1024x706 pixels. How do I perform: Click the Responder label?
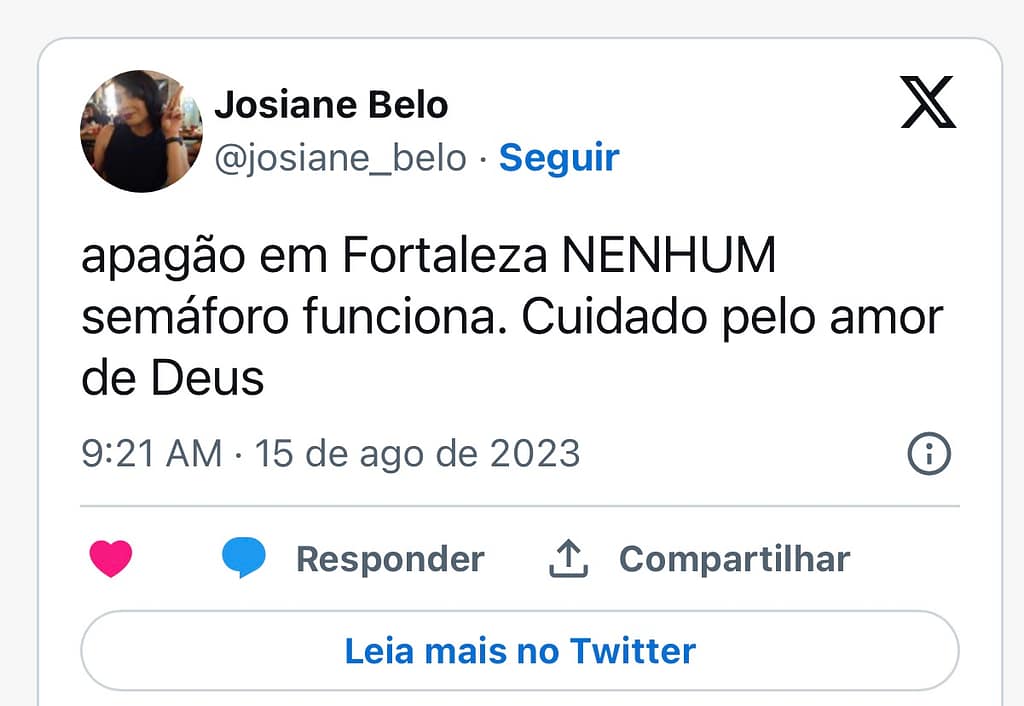[x=390, y=558]
